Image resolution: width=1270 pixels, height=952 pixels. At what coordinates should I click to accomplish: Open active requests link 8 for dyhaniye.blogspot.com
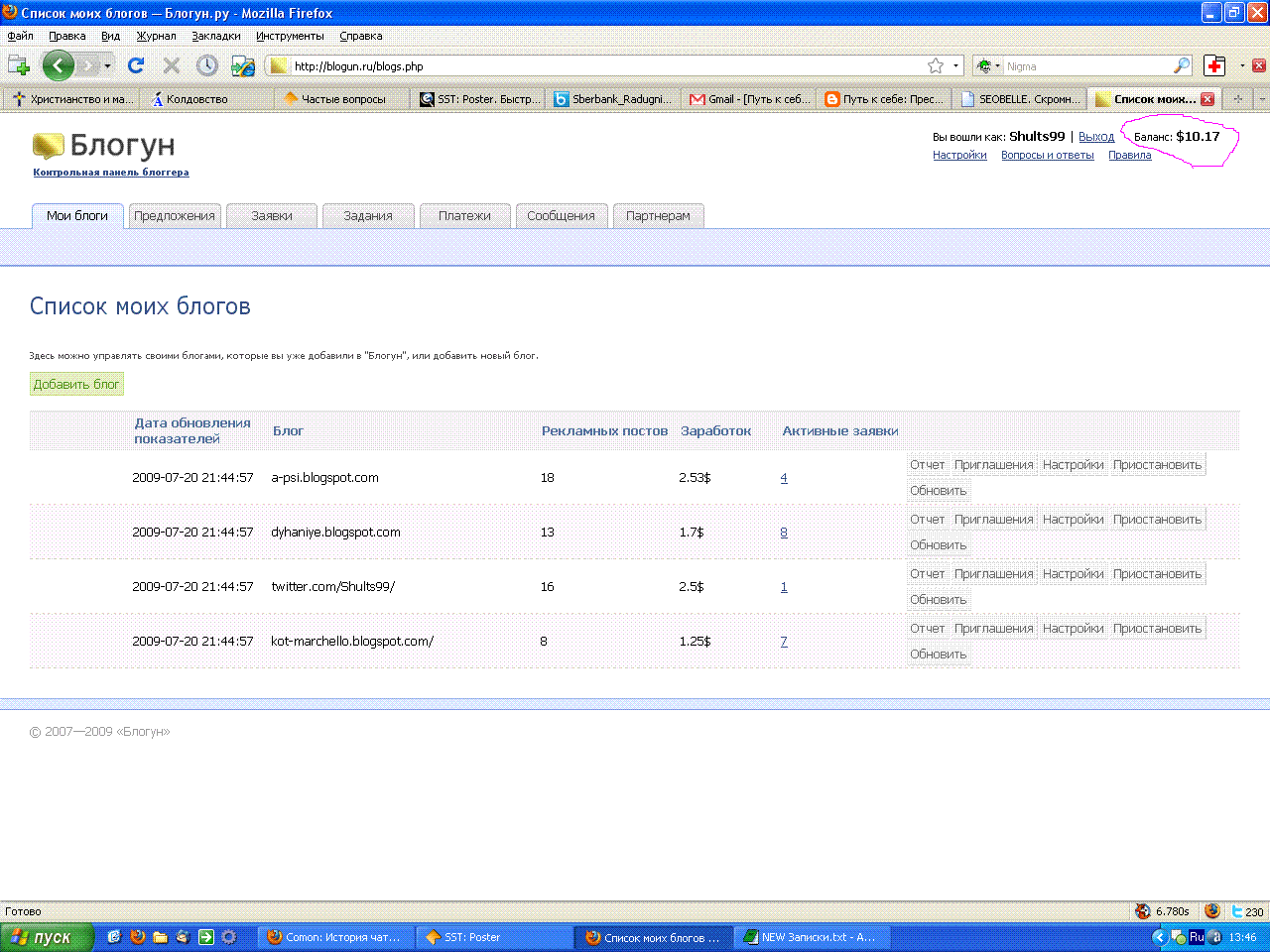784,533
